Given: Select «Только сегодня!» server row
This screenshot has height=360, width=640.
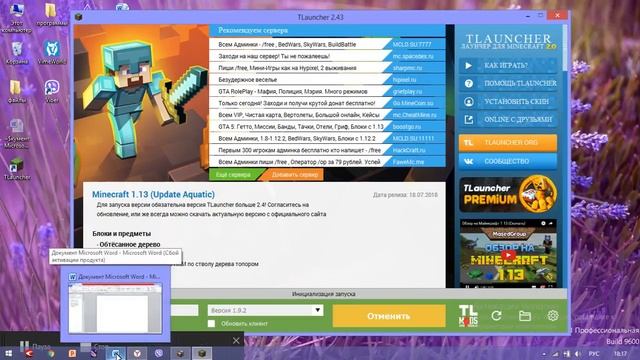Looking at the screenshot, I should pos(327,103).
